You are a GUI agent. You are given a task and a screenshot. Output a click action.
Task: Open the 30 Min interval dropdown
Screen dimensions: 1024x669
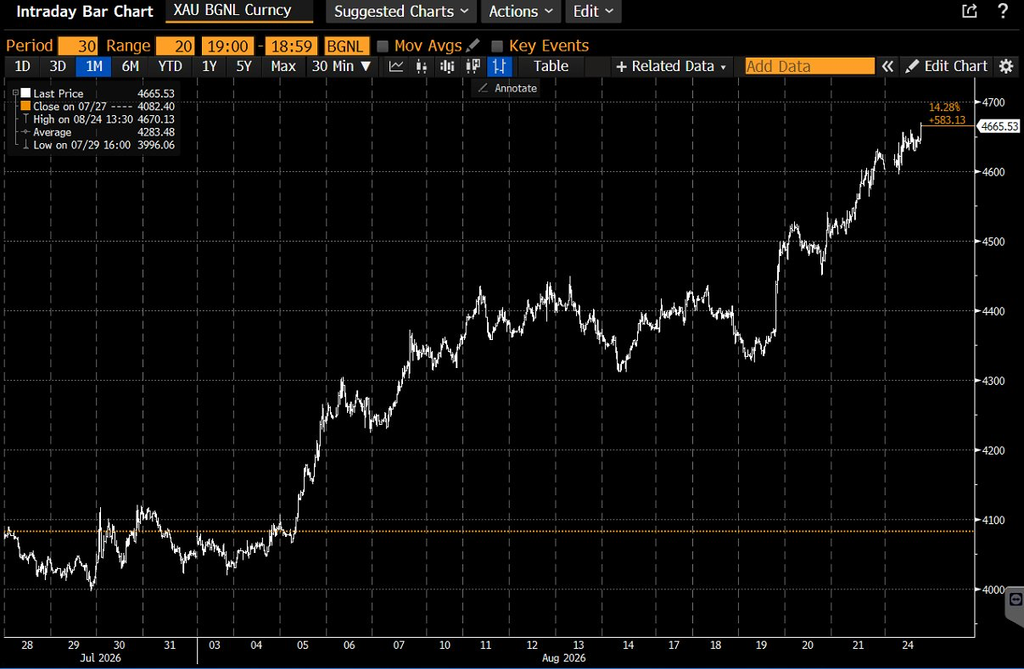point(341,66)
